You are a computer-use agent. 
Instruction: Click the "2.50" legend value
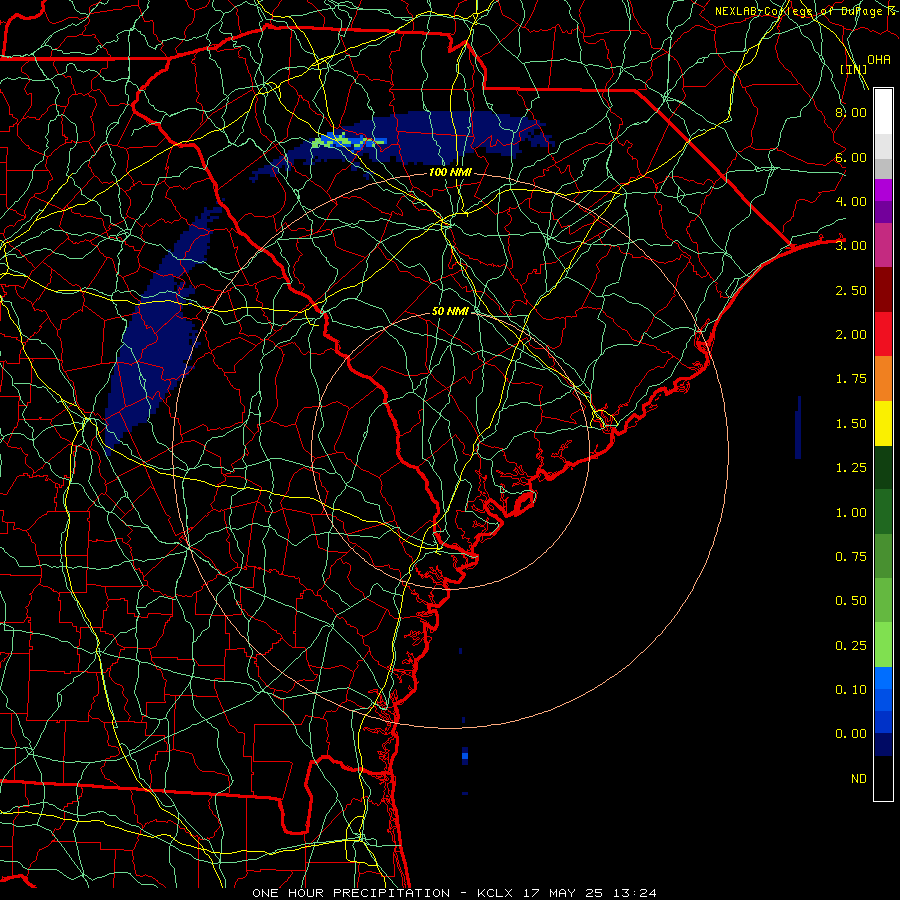tap(851, 290)
